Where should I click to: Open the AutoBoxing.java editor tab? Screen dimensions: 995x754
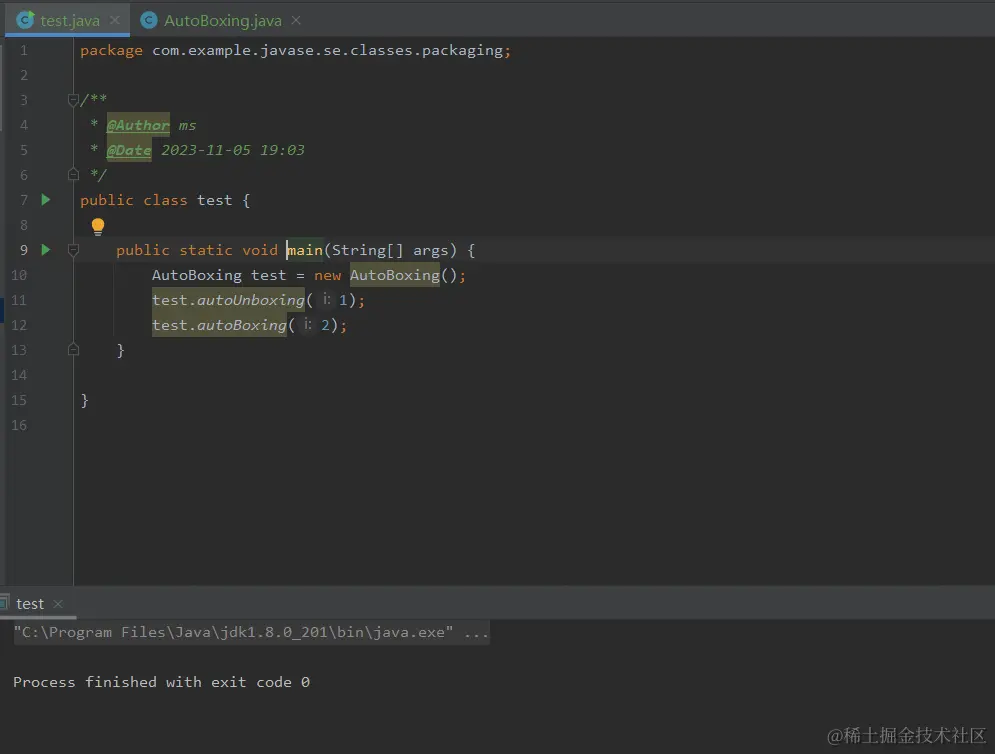(221, 20)
